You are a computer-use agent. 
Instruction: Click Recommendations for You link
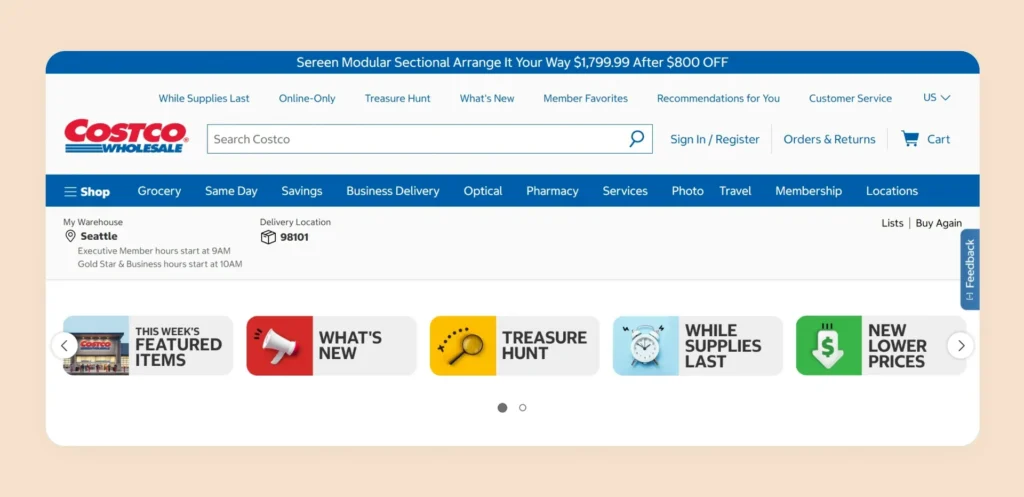(718, 99)
